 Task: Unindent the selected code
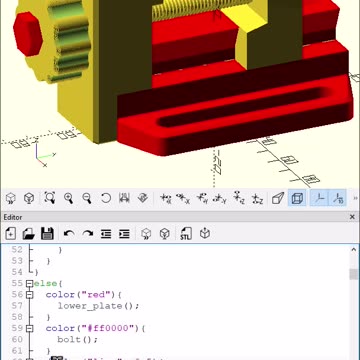[x=106, y=234]
